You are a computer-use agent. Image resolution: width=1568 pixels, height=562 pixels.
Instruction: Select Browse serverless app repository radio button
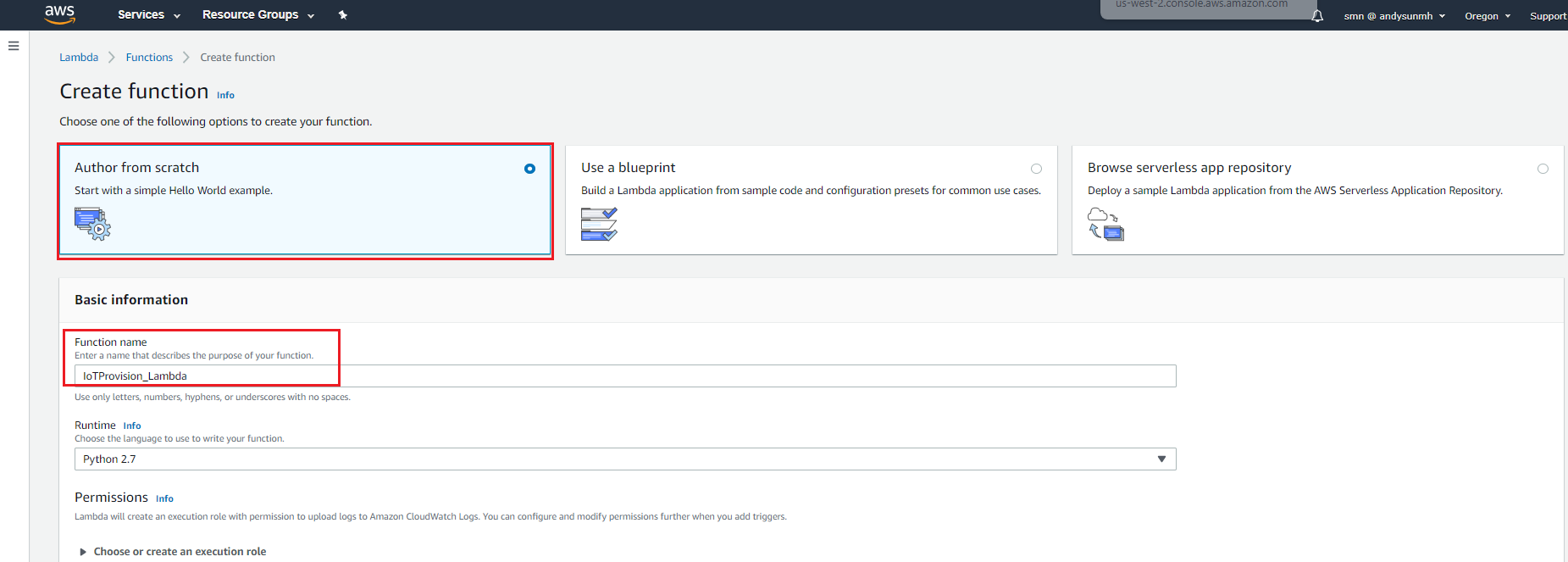click(1543, 169)
